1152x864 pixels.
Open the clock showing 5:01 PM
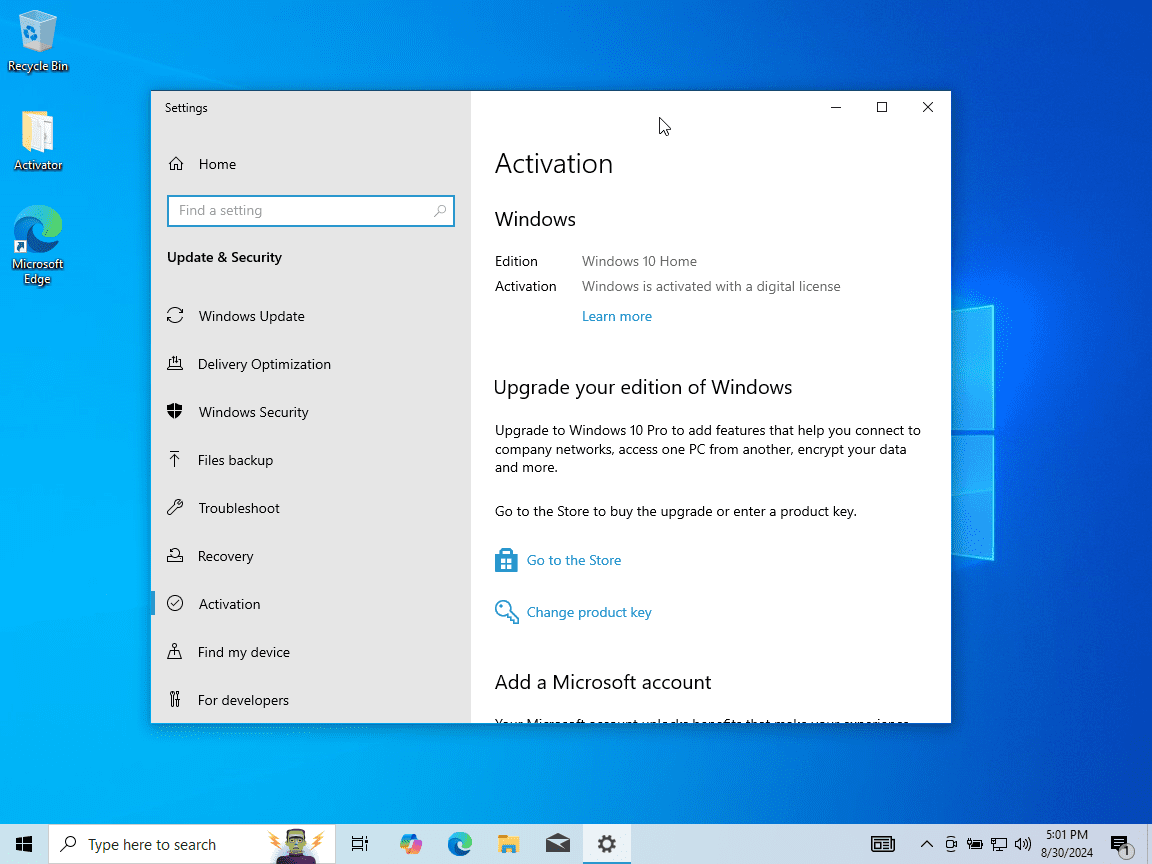[x=1067, y=844]
